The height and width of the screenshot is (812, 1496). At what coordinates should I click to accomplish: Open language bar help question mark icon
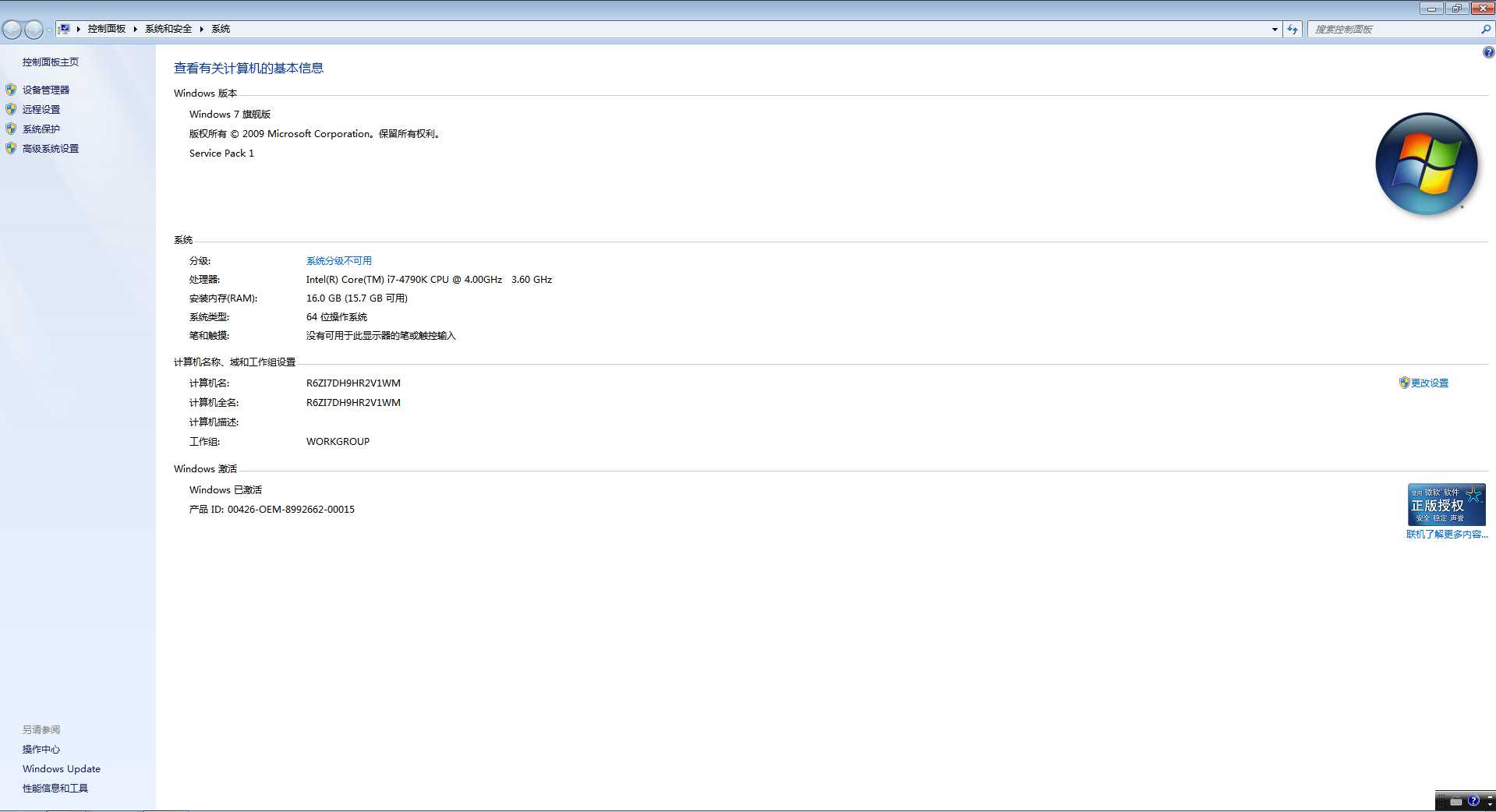click(x=1473, y=800)
